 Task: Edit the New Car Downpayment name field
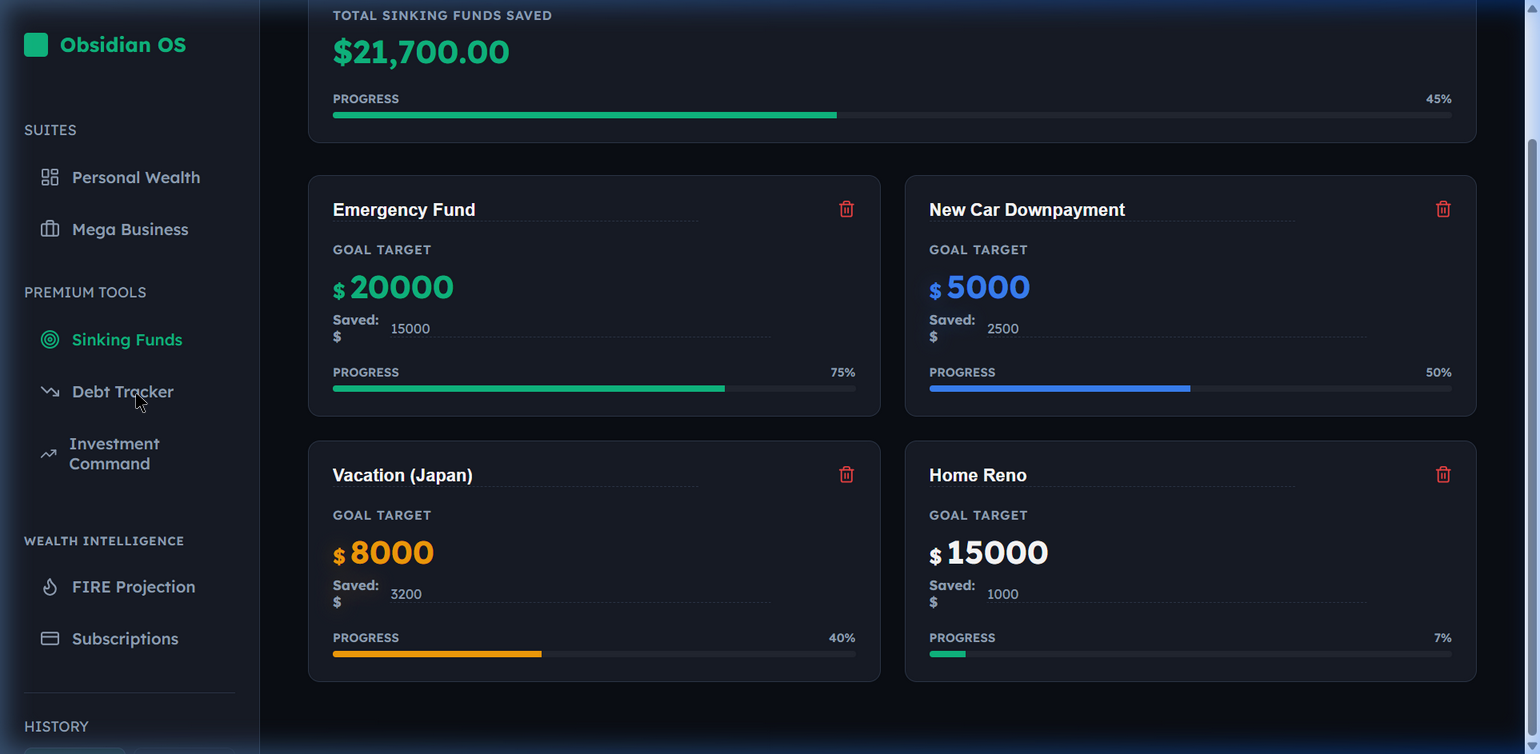(1112, 210)
